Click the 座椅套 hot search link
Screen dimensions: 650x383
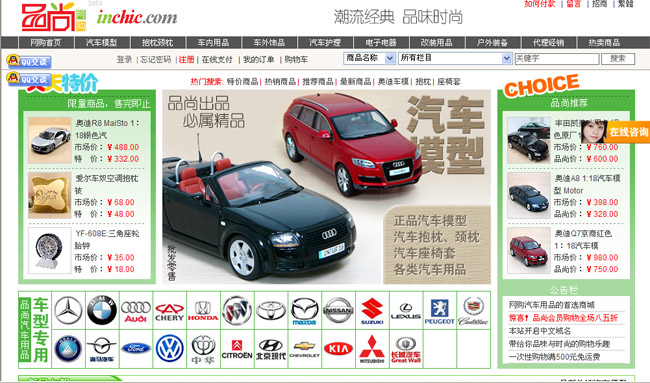(449, 82)
